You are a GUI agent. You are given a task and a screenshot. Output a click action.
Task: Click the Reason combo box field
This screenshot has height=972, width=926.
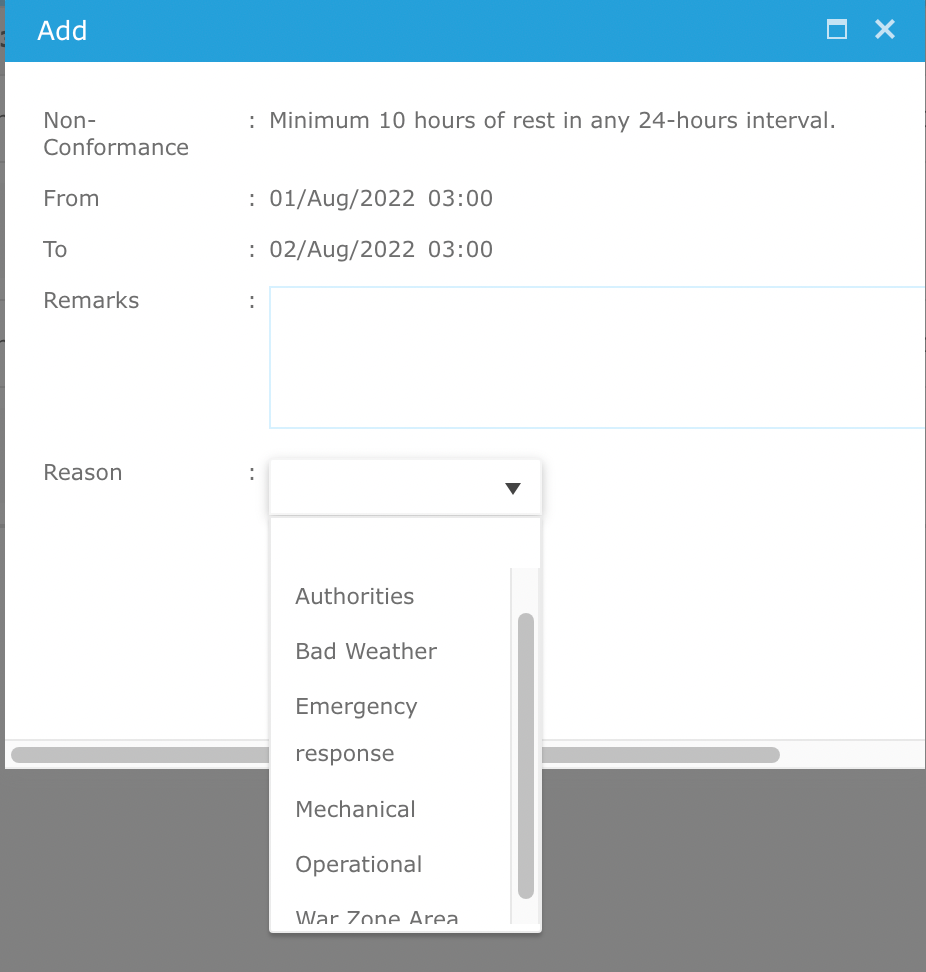pos(405,487)
